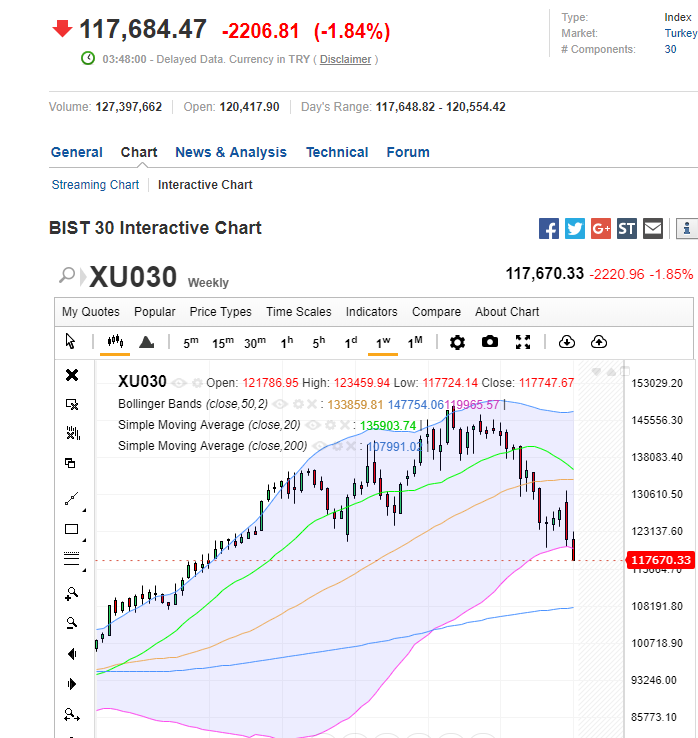
Task: Select 5 hour timeframe
Action: (319, 342)
